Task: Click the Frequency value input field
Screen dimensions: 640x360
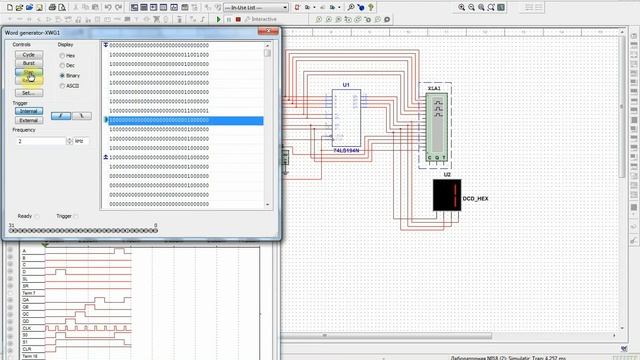Action: click(x=41, y=141)
